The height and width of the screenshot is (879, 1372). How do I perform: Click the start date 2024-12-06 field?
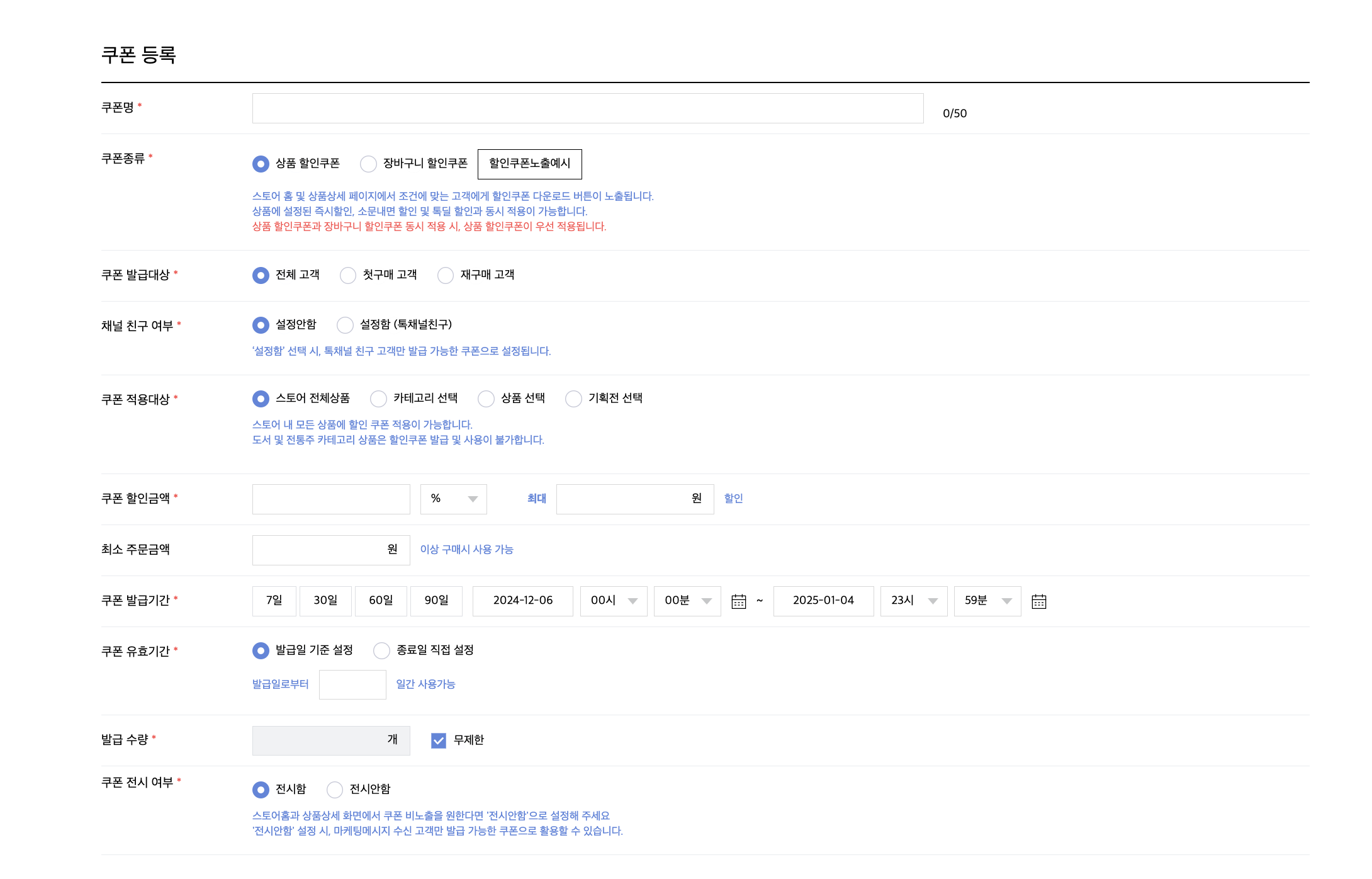click(522, 601)
